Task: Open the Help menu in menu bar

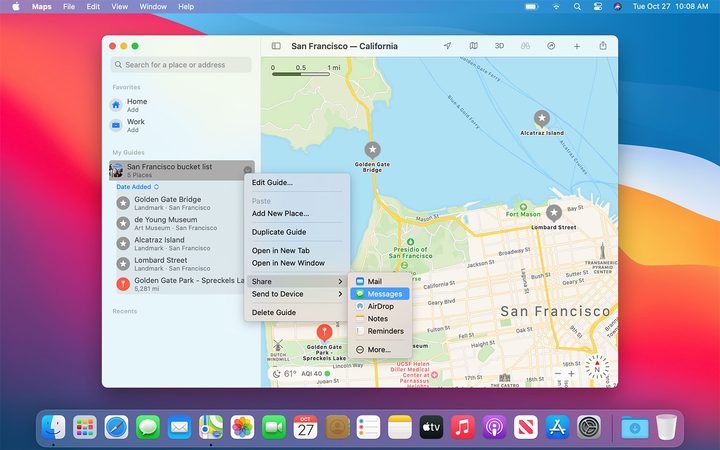Action: pos(186,6)
